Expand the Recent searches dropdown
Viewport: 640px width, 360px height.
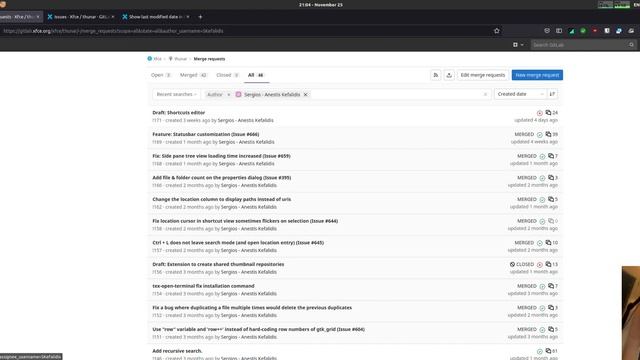click(x=176, y=94)
